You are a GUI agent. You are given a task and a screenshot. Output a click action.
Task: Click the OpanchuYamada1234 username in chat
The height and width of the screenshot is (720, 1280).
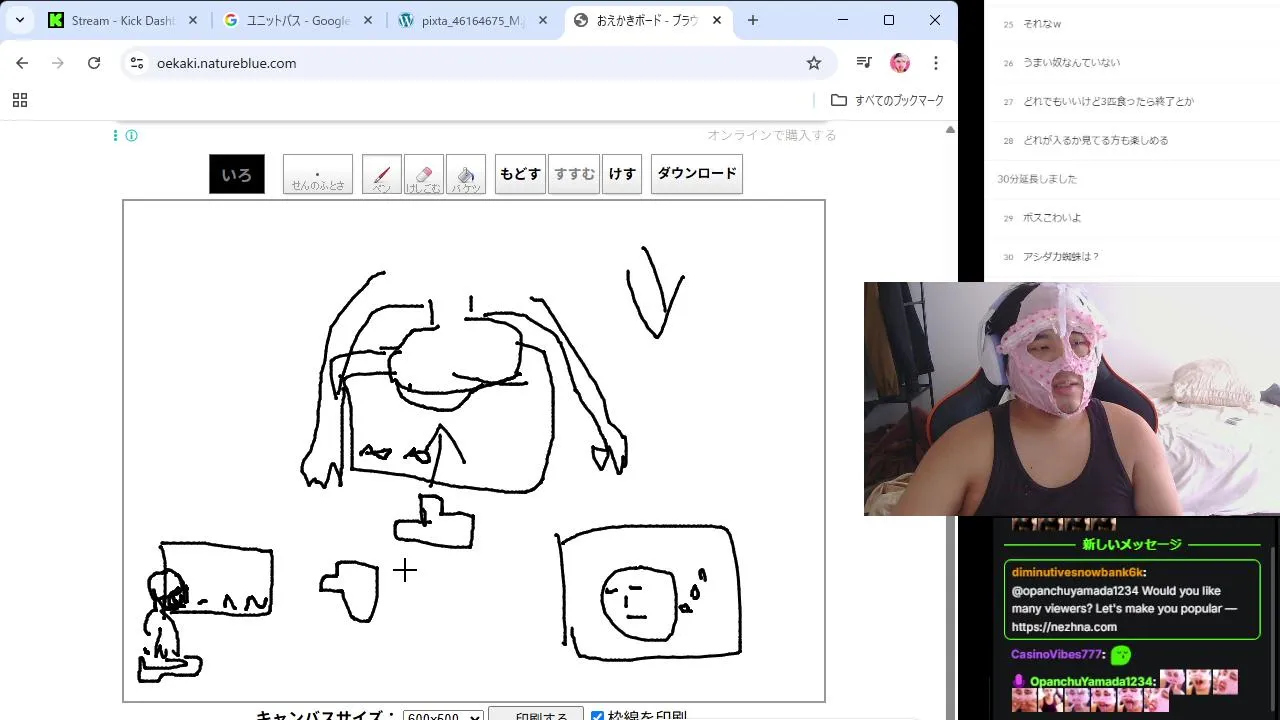(1093, 681)
